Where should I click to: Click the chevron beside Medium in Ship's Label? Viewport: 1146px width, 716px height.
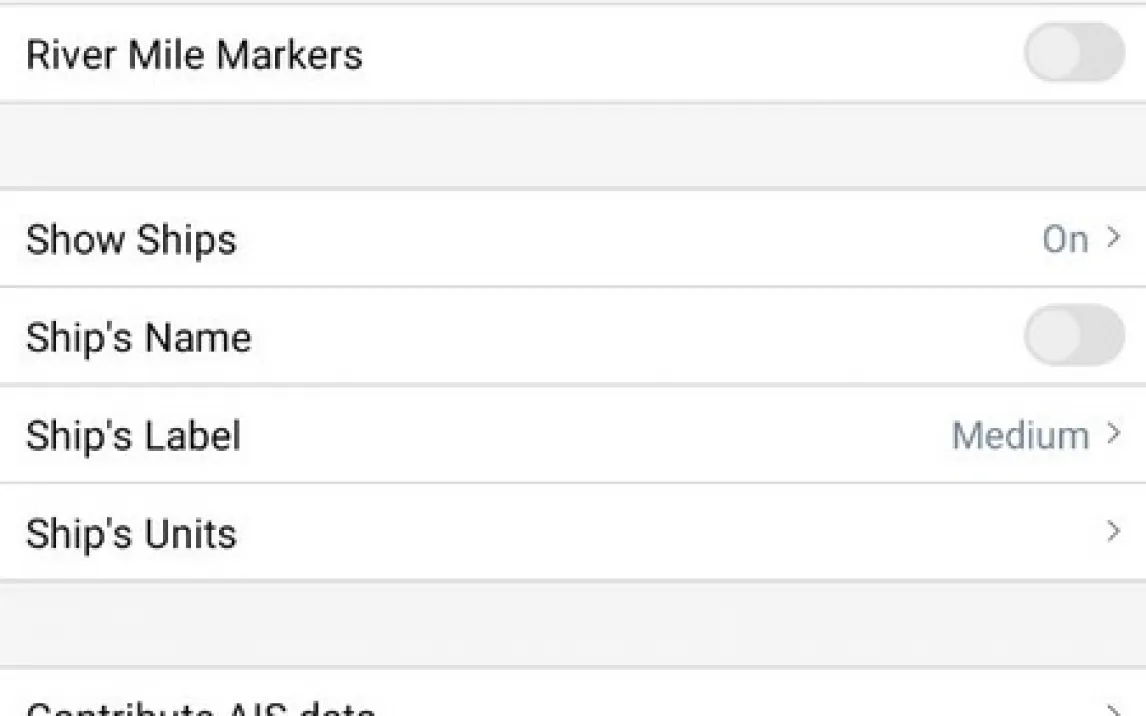1113,434
